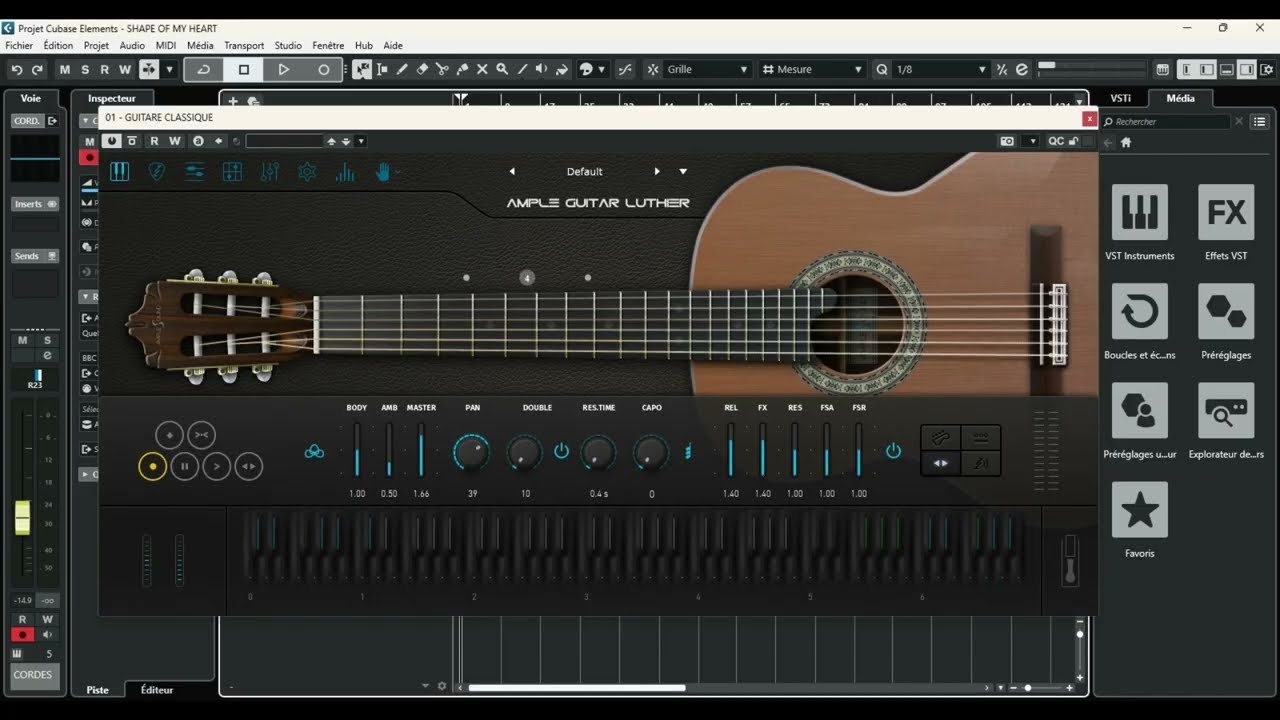The width and height of the screenshot is (1280, 720).
Task: Select the Range Selection tool
Action: tap(382, 69)
